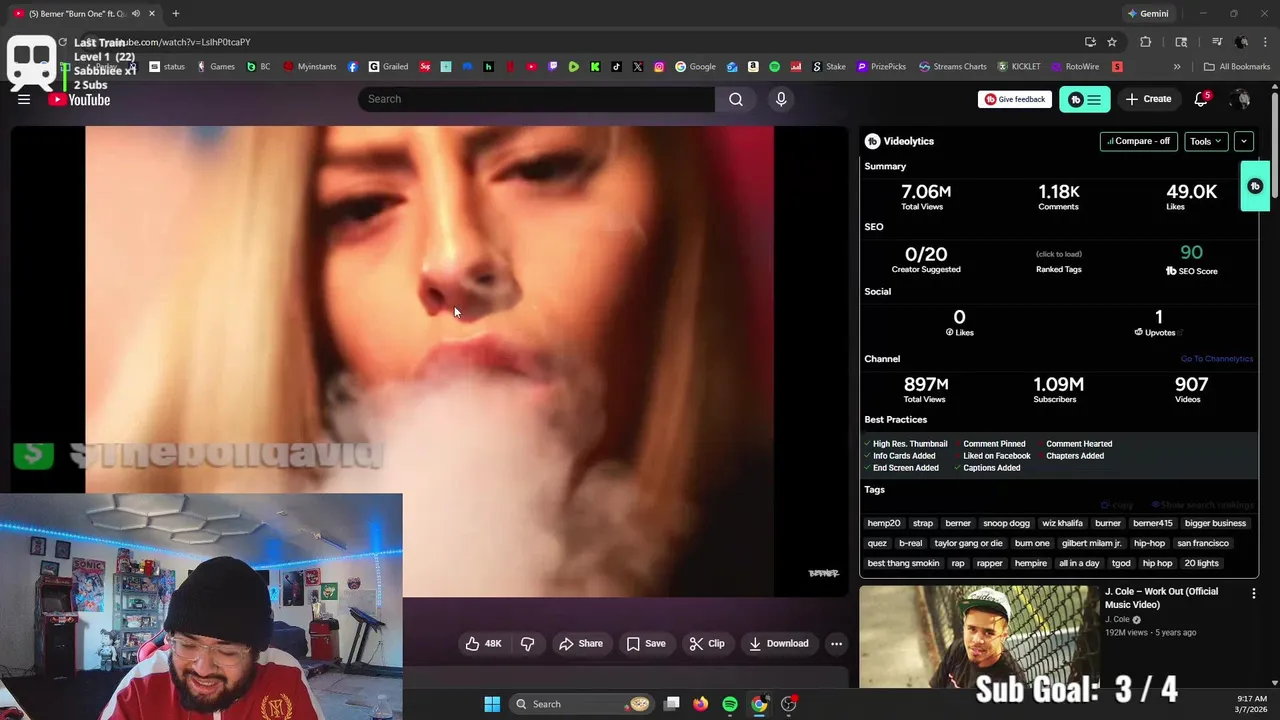This screenshot has height=720, width=1280.
Task: Open the Create menu button
Action: tap(1148, 99)
